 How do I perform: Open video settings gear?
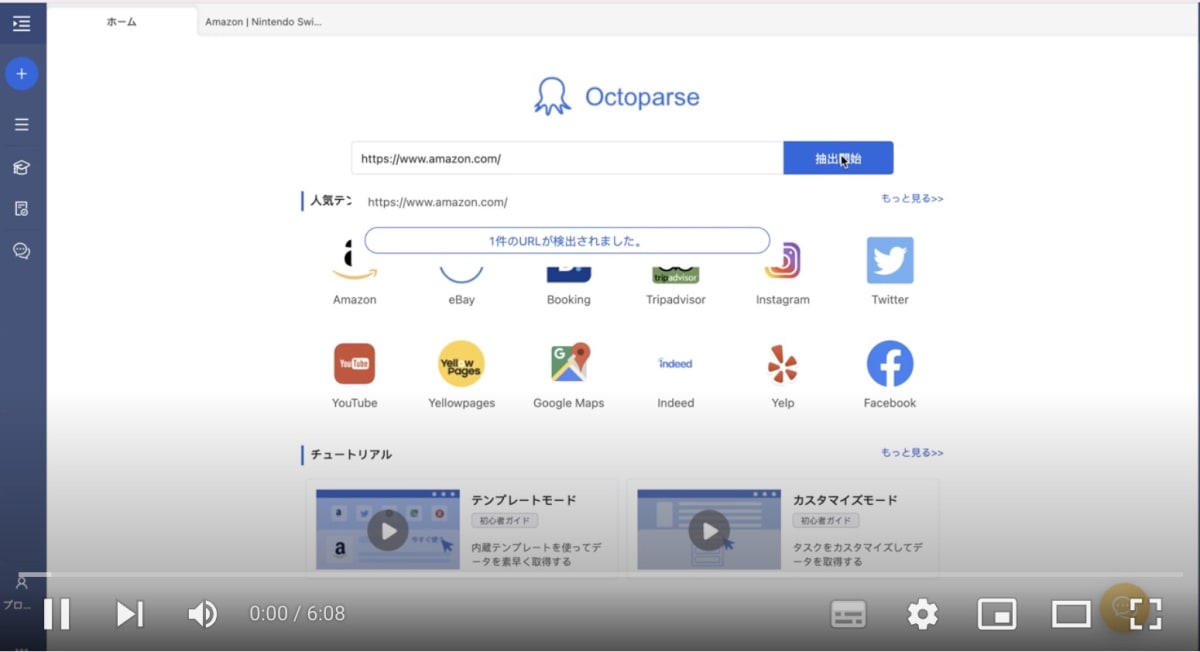tap(922, 614)
